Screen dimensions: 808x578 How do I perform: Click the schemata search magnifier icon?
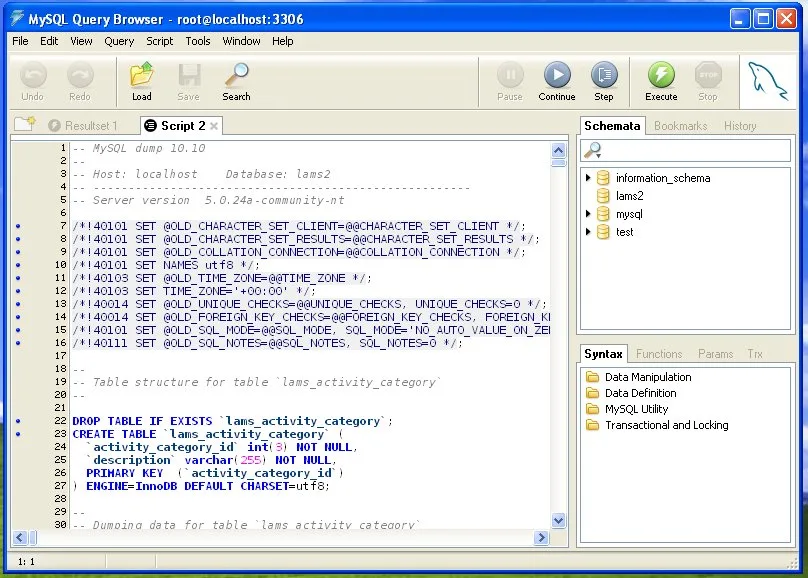pyautogui.click(x=593, y=150)
